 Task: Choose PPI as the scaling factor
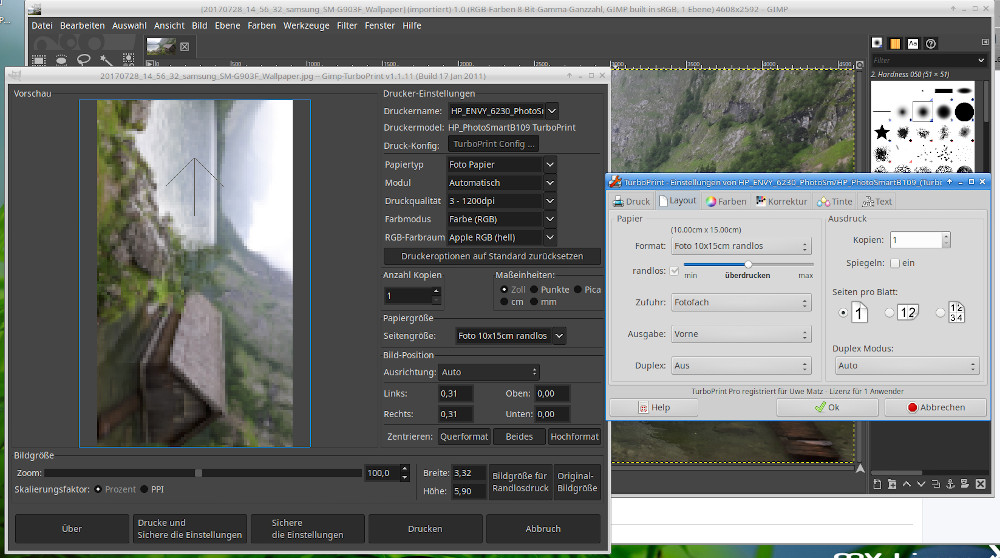tap(145, 489)
